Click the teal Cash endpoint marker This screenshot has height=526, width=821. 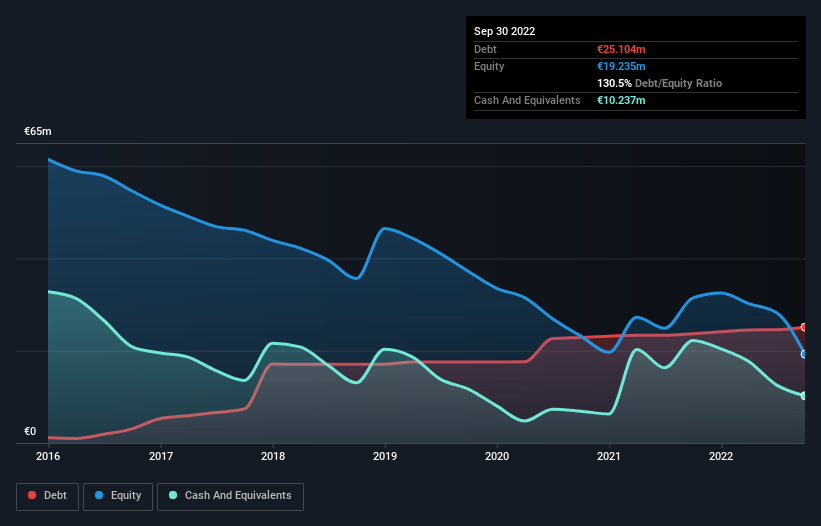click(x=804, y=396)
